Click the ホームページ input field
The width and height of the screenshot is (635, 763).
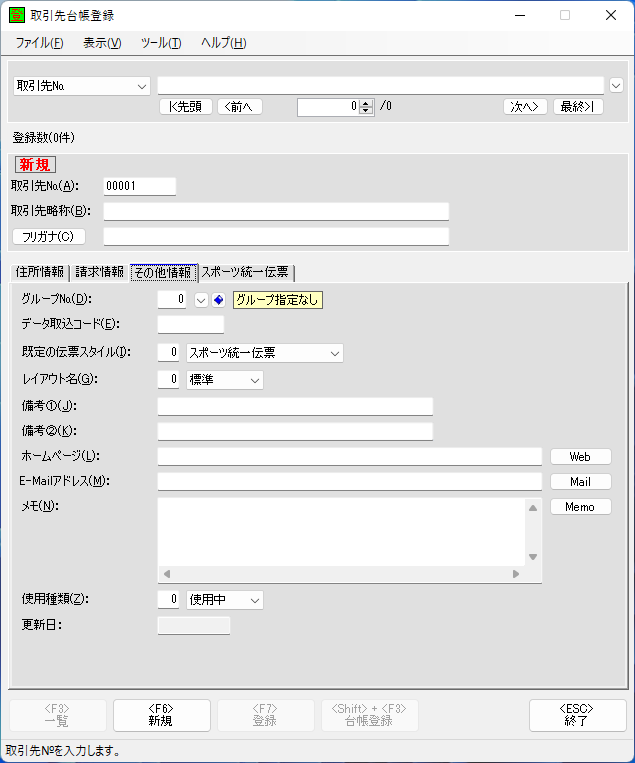[349, 456]
